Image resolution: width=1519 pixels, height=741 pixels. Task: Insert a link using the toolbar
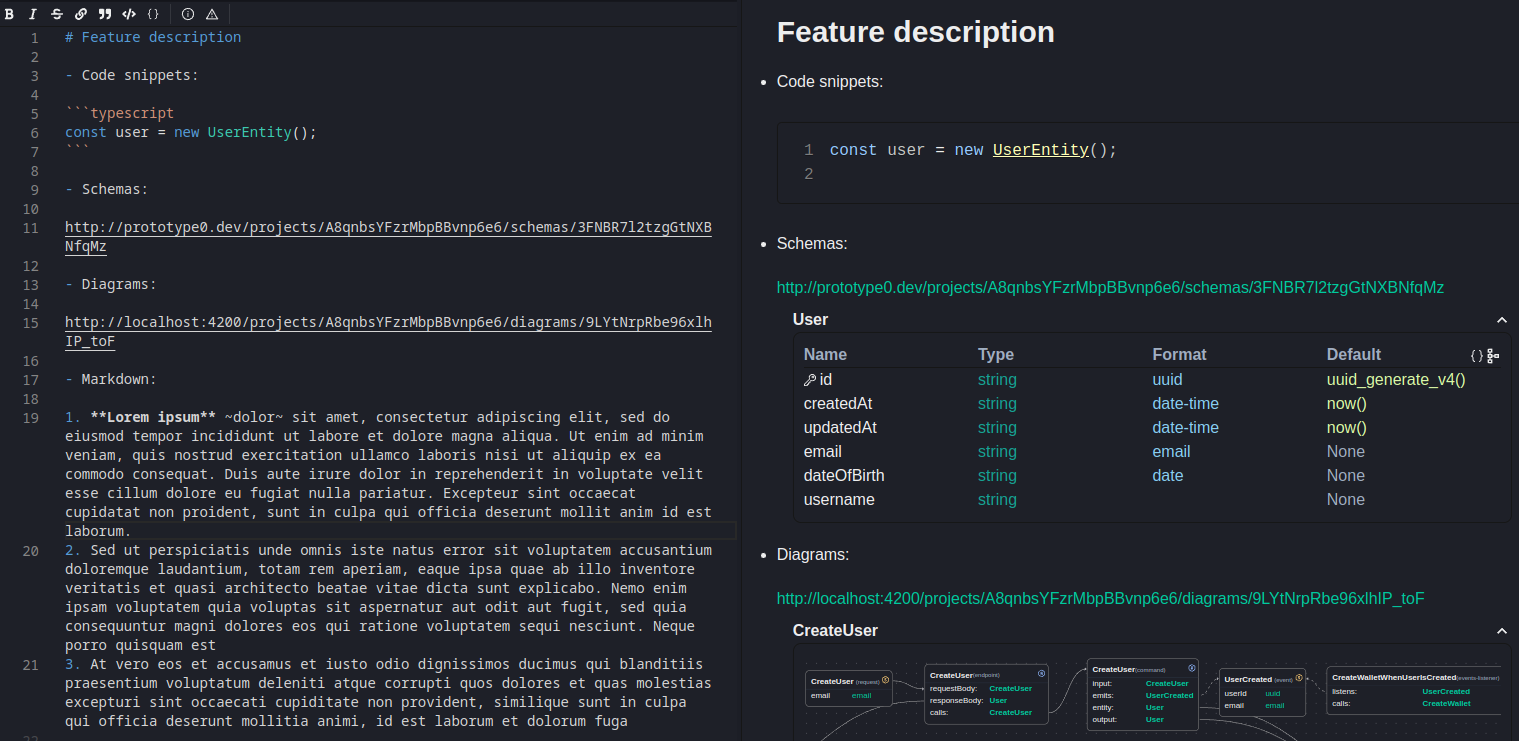coord(80,14)
